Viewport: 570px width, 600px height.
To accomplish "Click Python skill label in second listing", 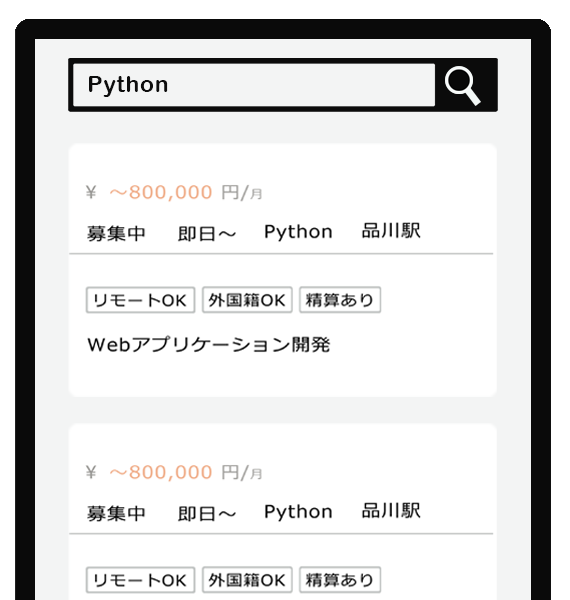I will 298,512.
